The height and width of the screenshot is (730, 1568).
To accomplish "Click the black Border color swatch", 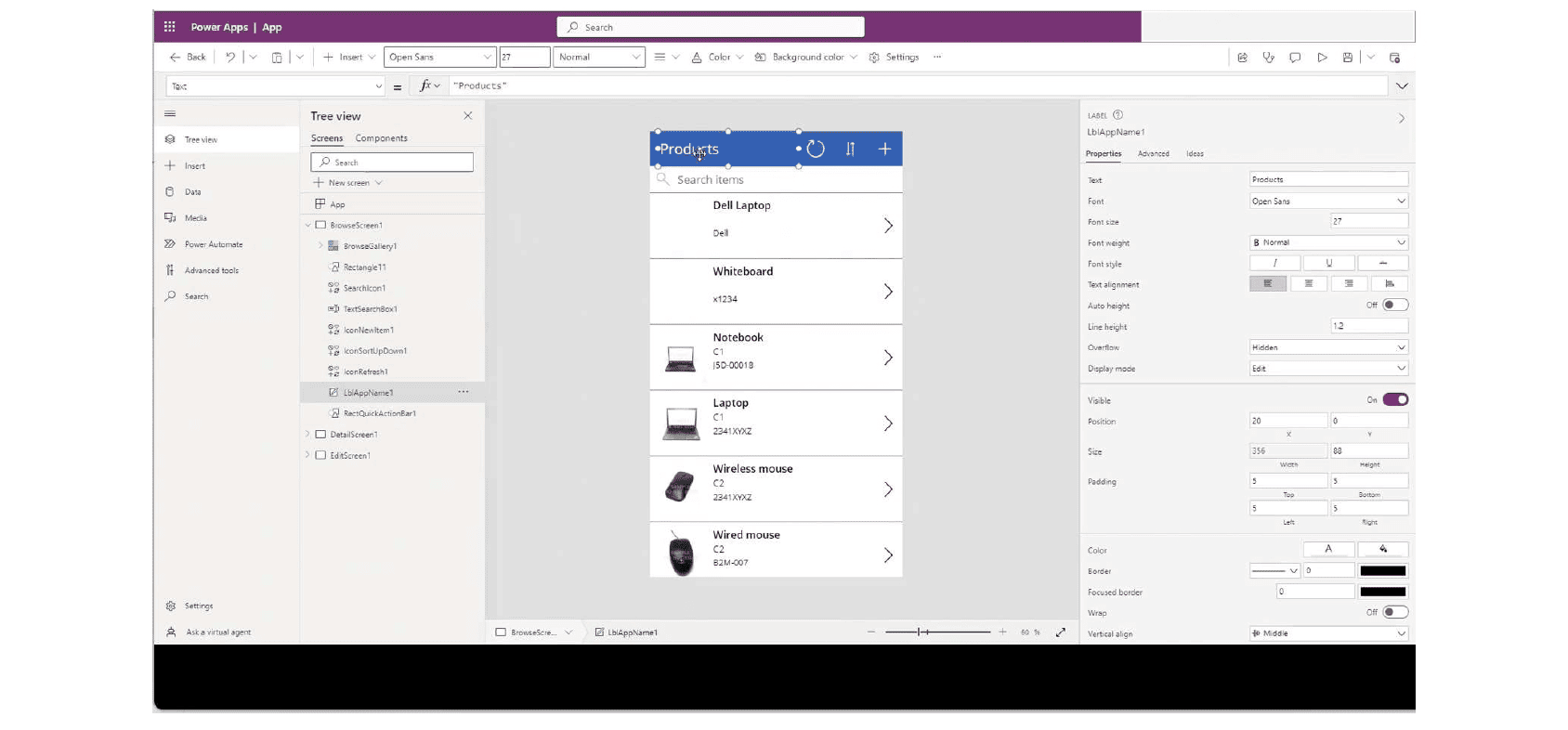I will pyautogui.click(x=1383, y=570).
